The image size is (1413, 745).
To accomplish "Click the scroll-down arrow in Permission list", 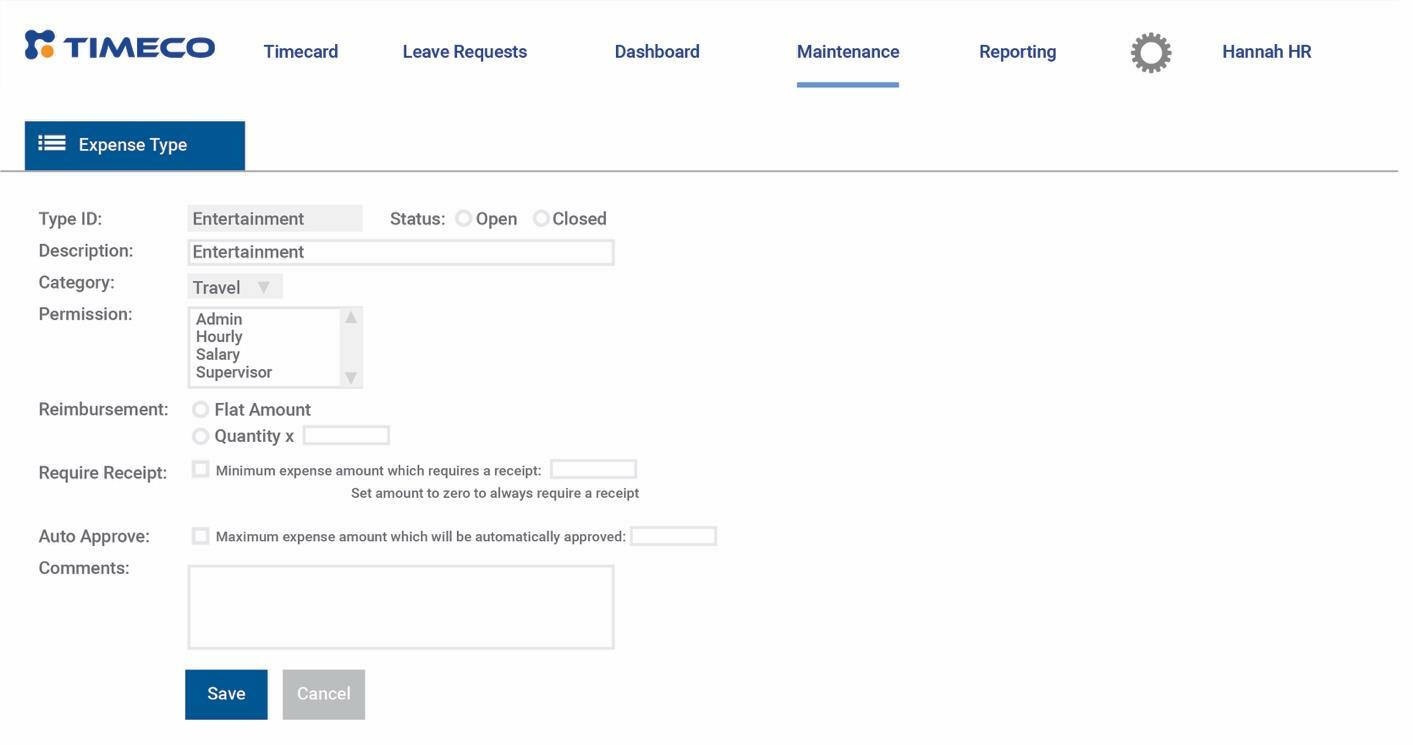I will point(351,379).
